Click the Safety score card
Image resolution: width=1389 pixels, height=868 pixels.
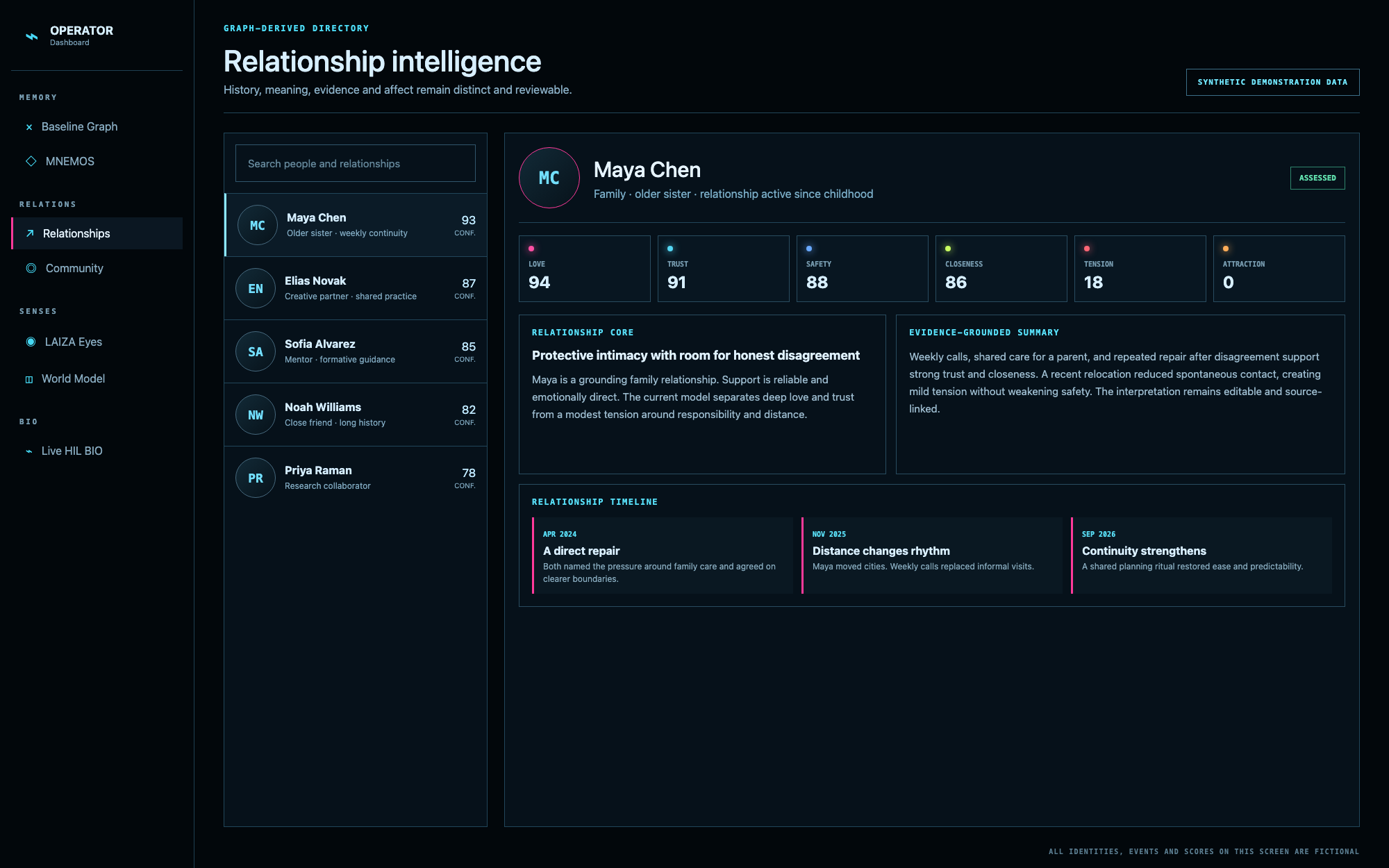863,269
